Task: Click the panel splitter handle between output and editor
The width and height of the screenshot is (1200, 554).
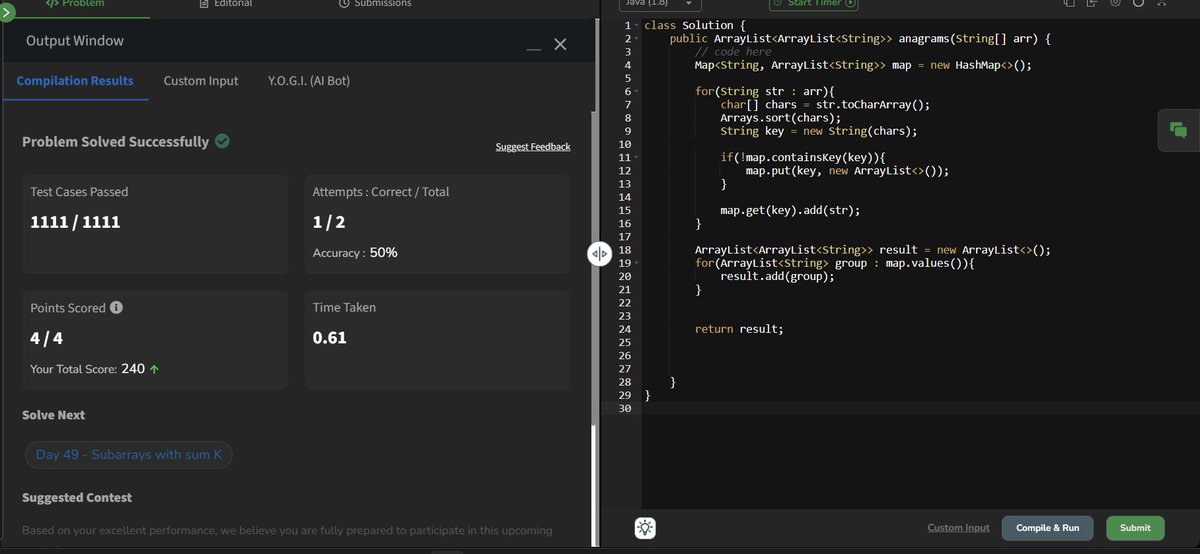Action: [598, 254]
